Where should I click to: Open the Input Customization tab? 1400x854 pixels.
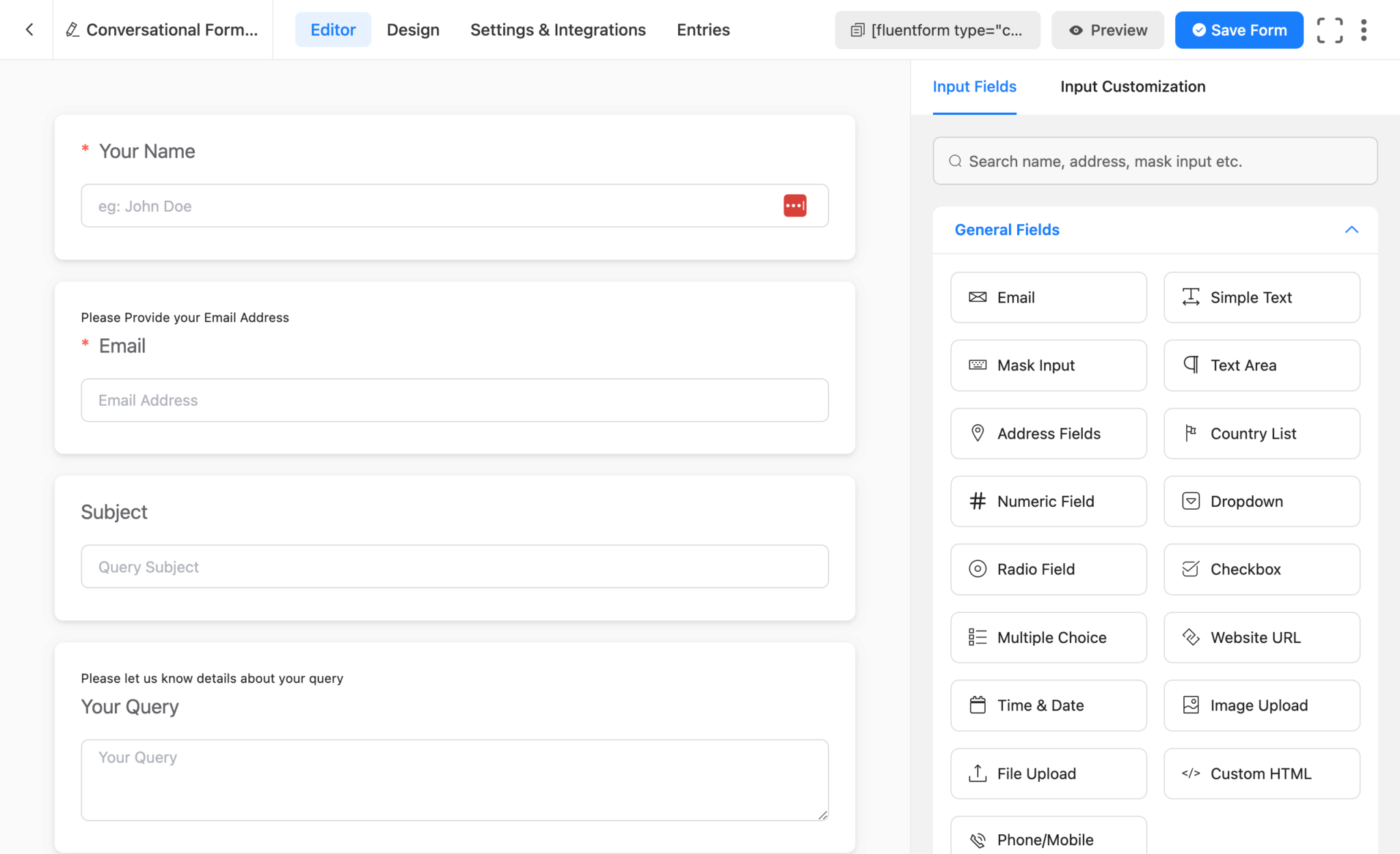pos(1132,87)
